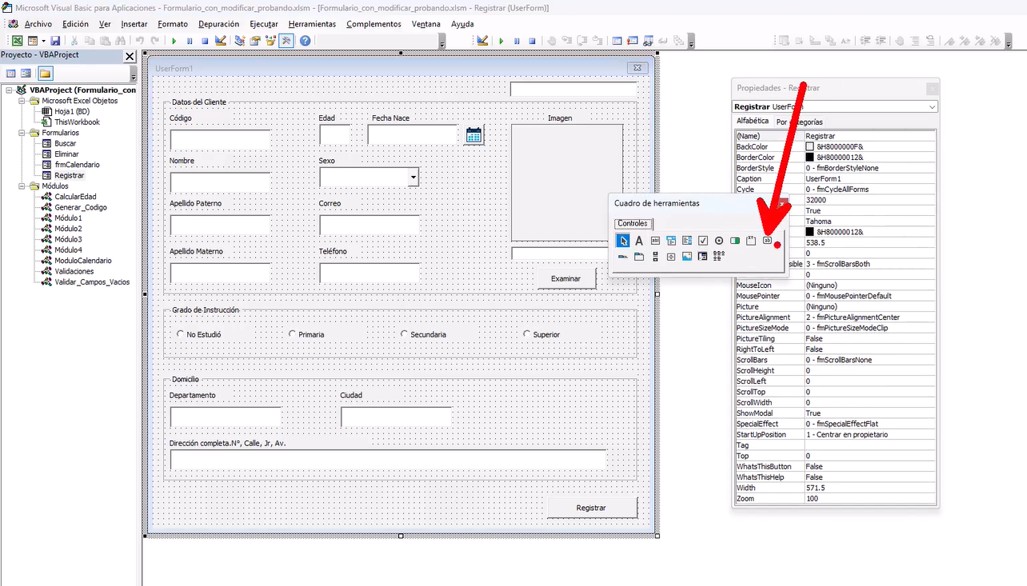
Task: Collapse the Módulos folder in project tree
Action: point(22,186)
